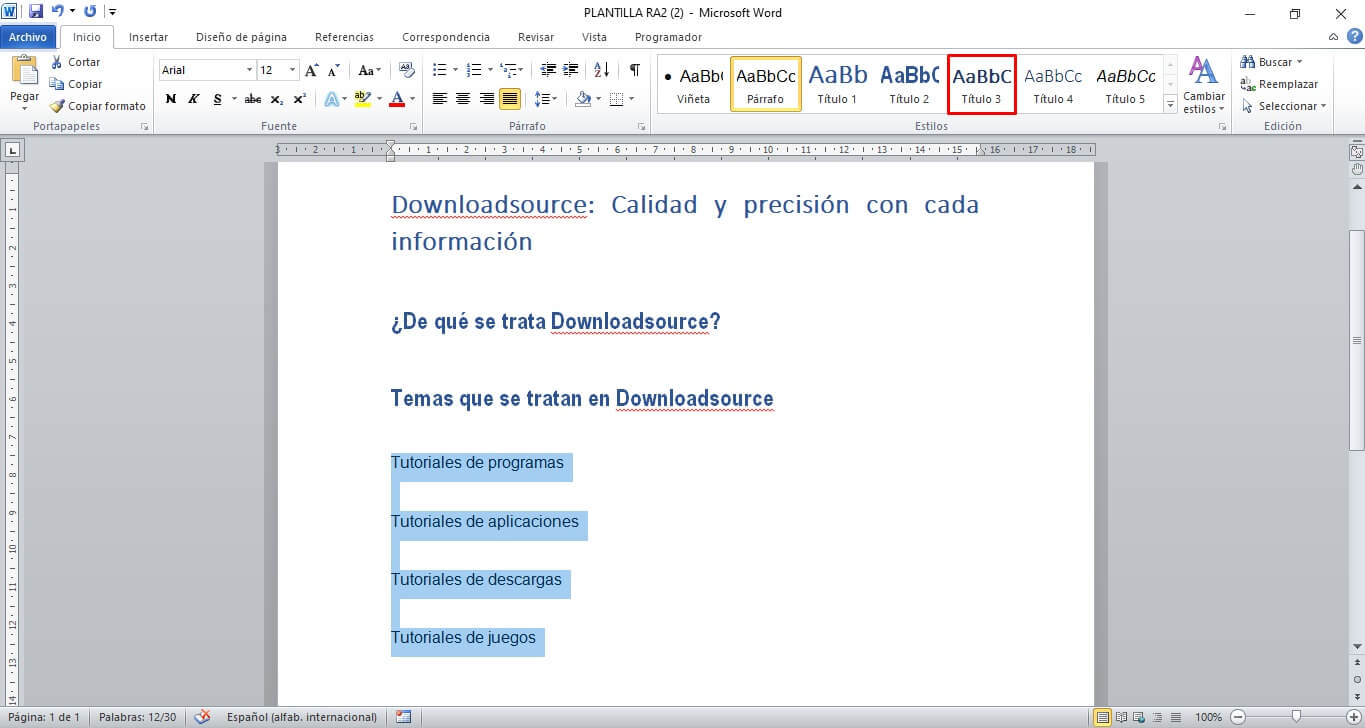
Task: Toggle underline (S) formatting
Action: (217, 99)
